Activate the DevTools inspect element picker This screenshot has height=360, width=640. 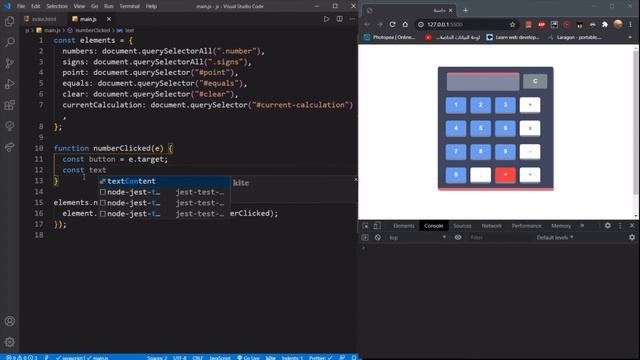pos(365,226)
